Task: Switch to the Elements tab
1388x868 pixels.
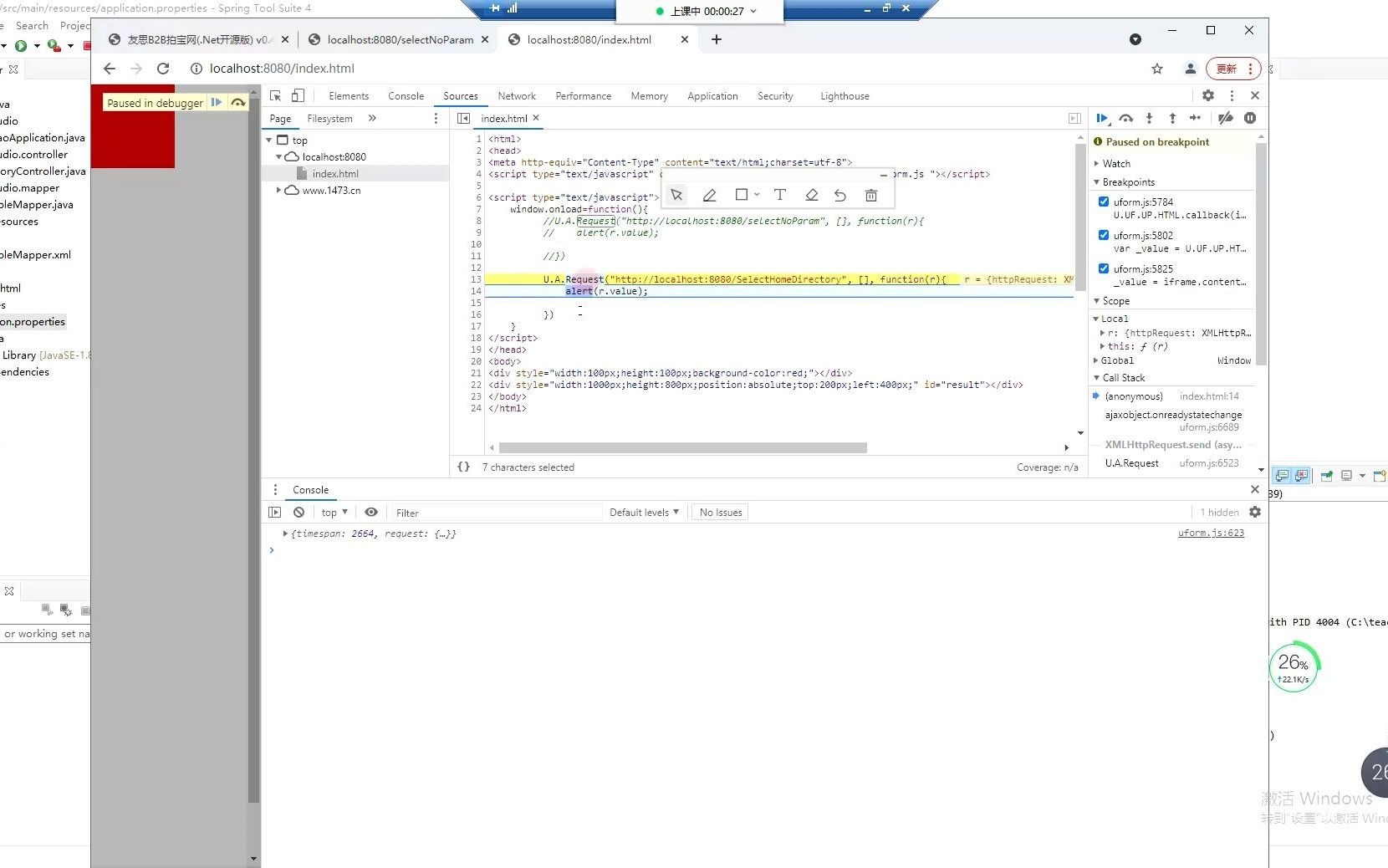Action: [349, 96]
